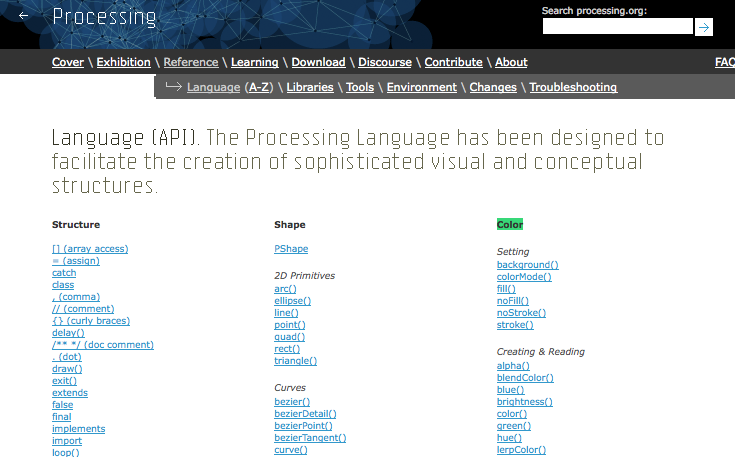Open the // (comment) reference
Viewport: 735px width, 457px height.
tap(83, 309)
